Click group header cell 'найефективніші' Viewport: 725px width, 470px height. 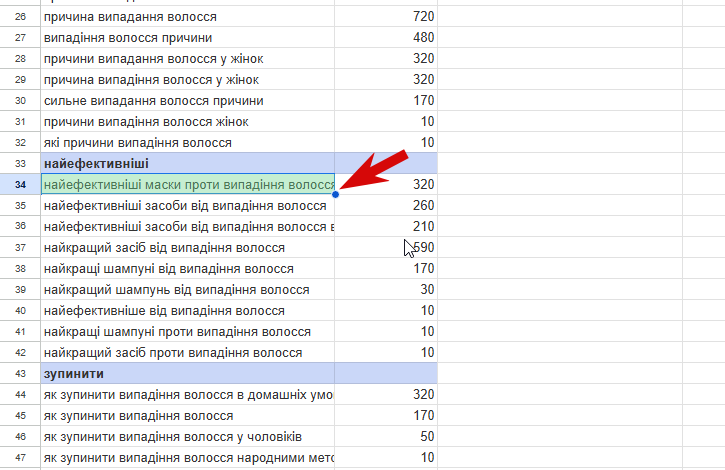(188, 163)
